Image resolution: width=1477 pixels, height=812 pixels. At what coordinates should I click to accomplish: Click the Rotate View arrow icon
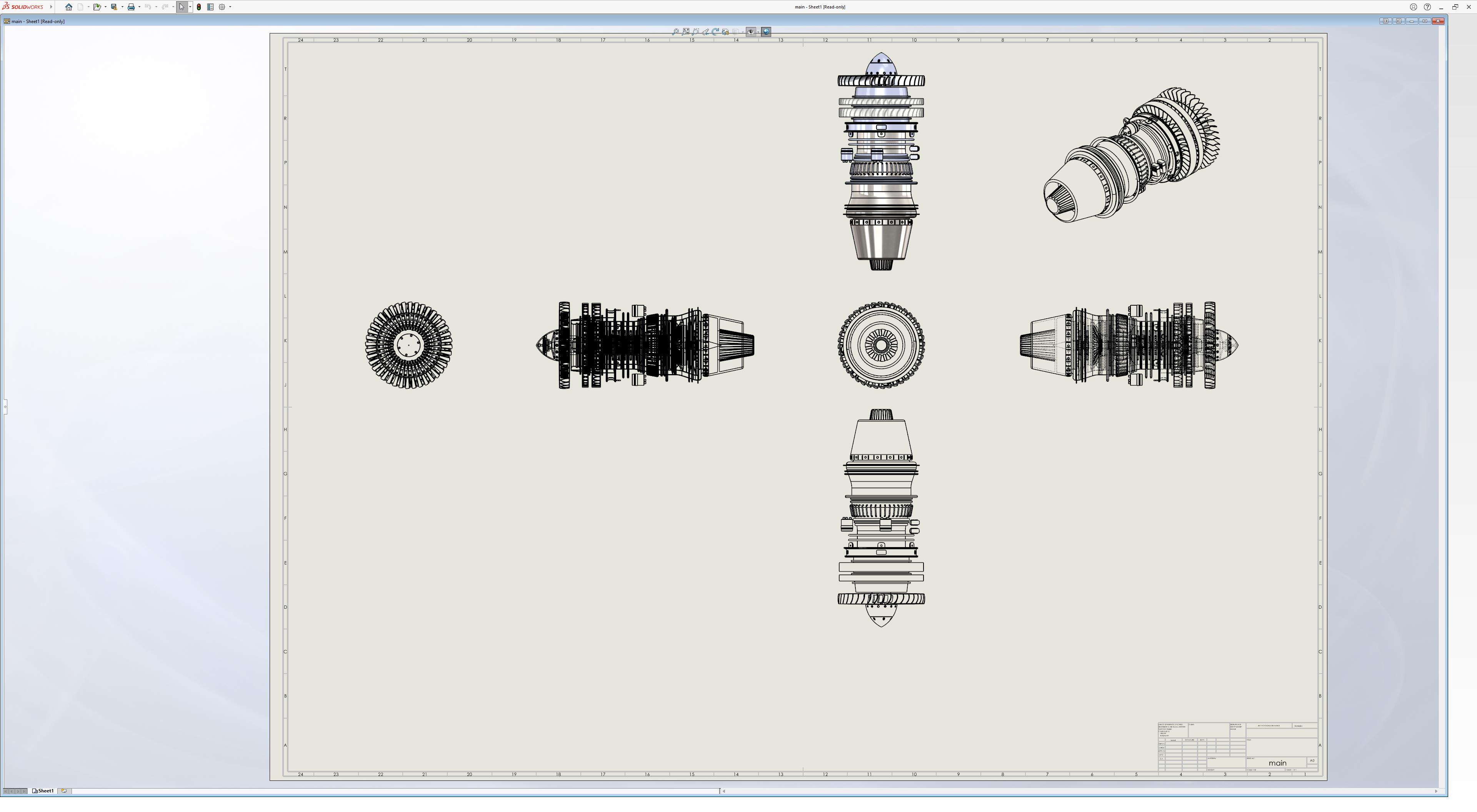(x=715, y=32)
